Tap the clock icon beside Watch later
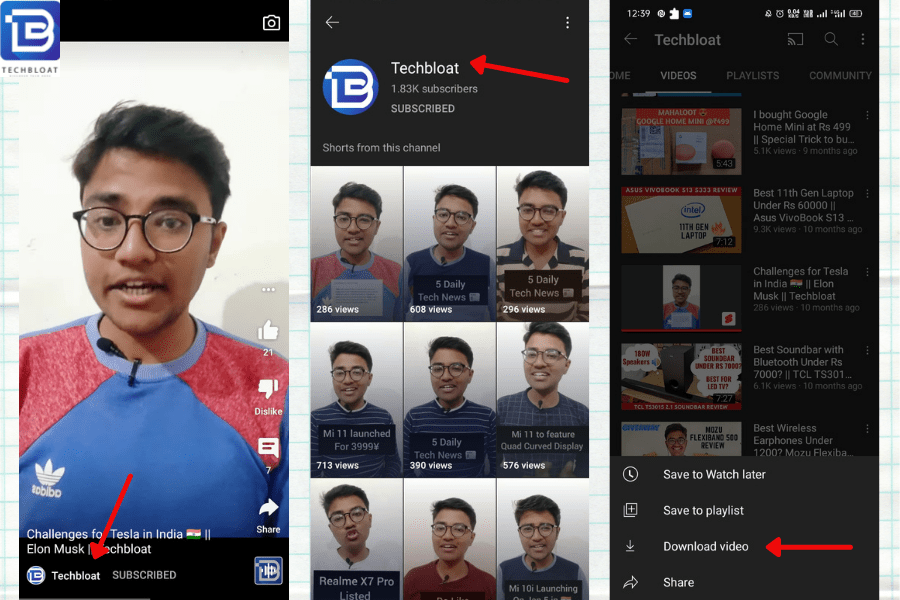The width and height of the screenshot is (900, 600). tap(630, 474)
